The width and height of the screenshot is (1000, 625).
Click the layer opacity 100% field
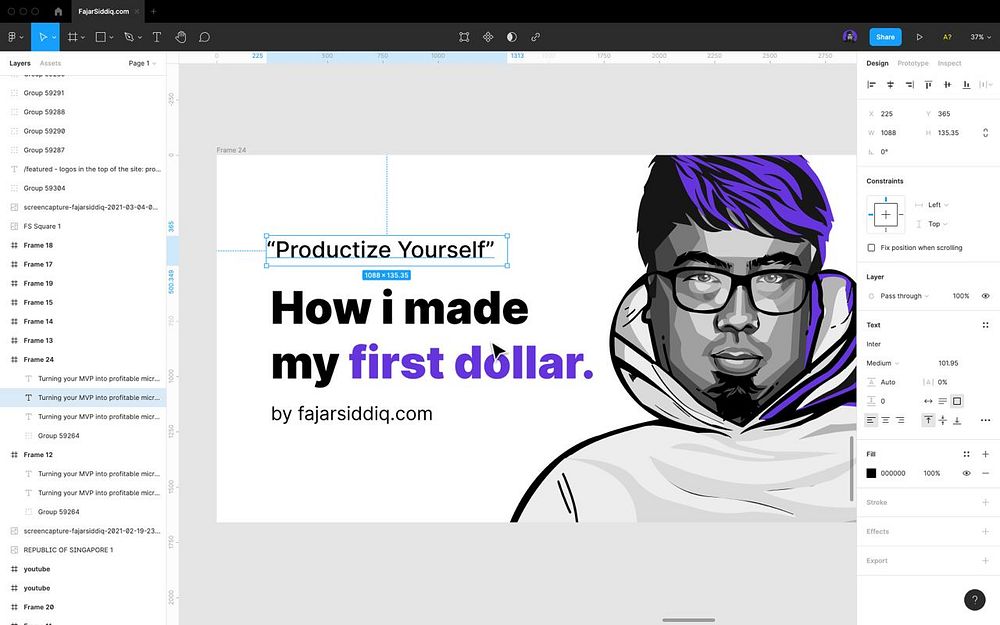[960, 296]
